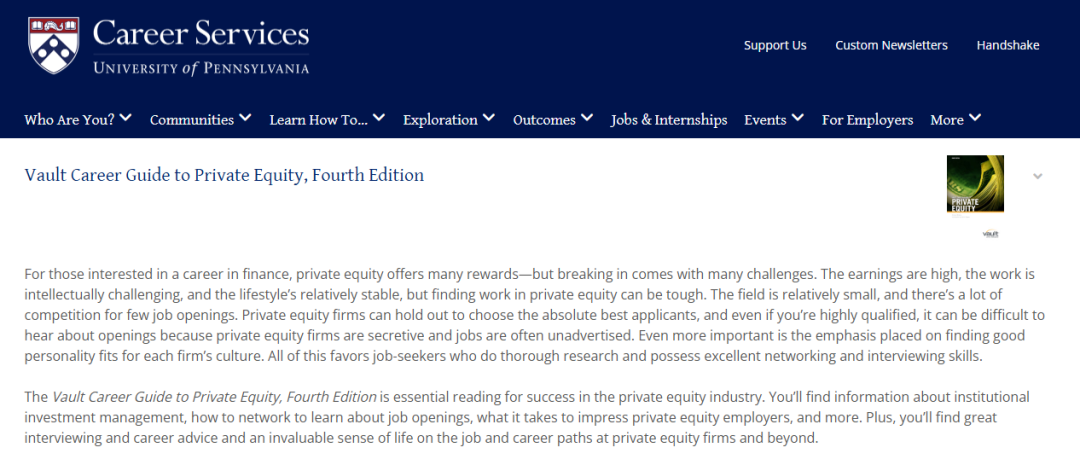Collapse the Vault Career Guide section chevron
Screen dimensions: 1080x465
pos(1038,176)
